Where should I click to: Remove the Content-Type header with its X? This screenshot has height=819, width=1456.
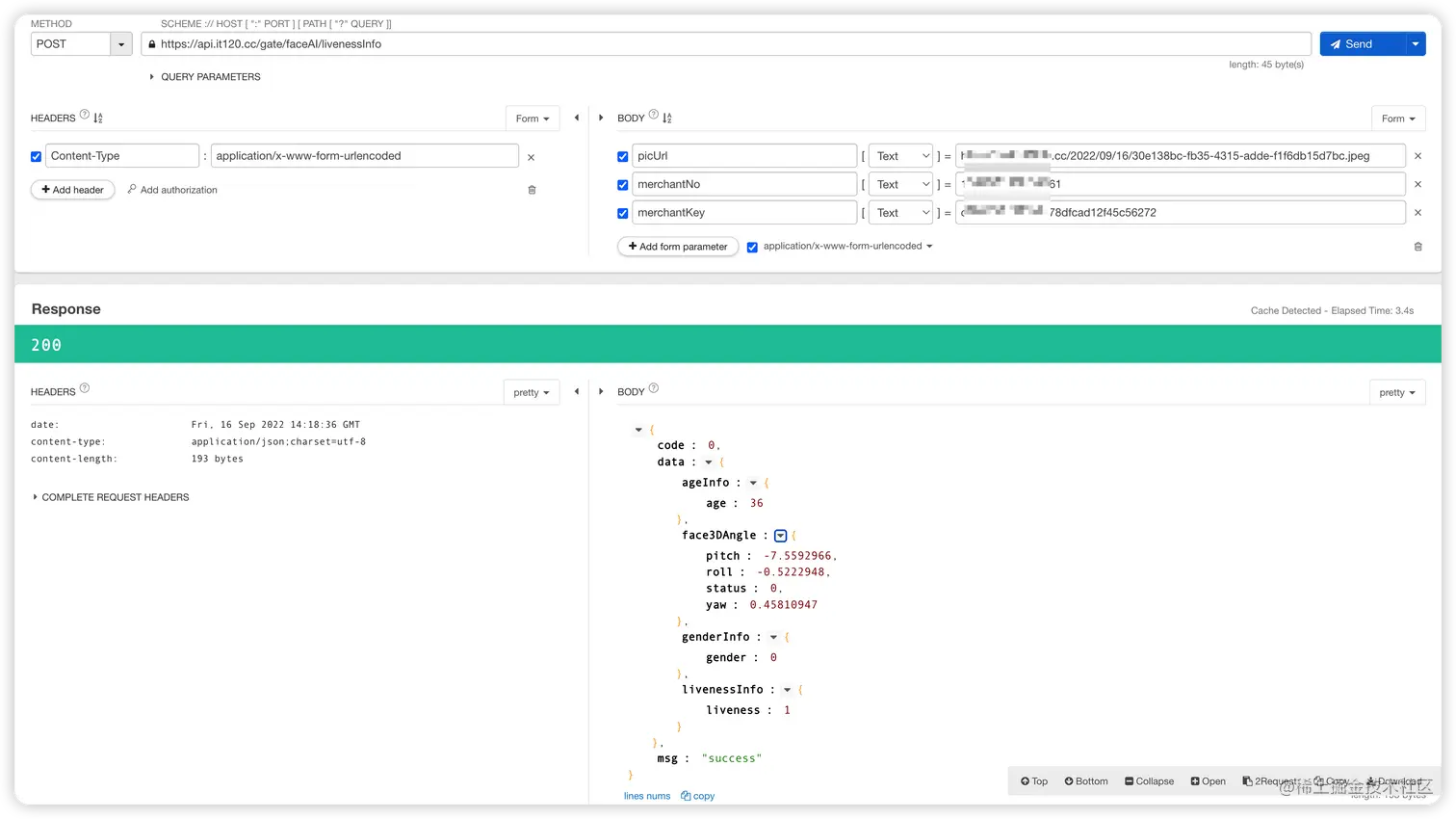[x=531, y=157]
